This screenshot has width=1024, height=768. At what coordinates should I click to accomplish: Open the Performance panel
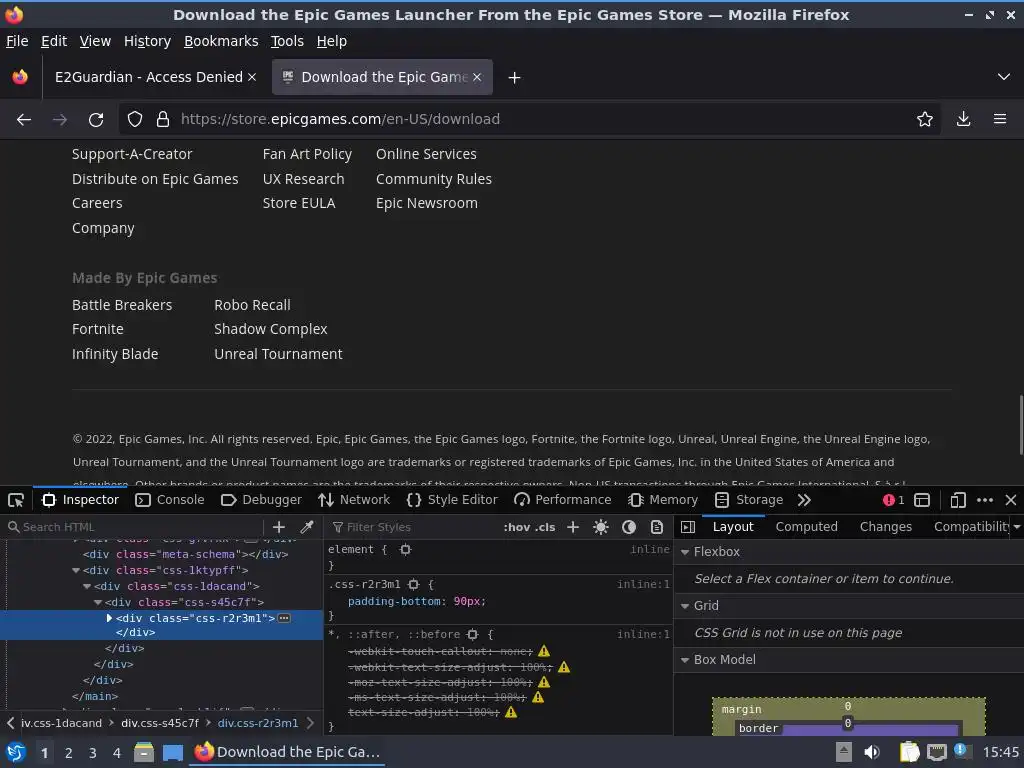(x=562, y=500)
